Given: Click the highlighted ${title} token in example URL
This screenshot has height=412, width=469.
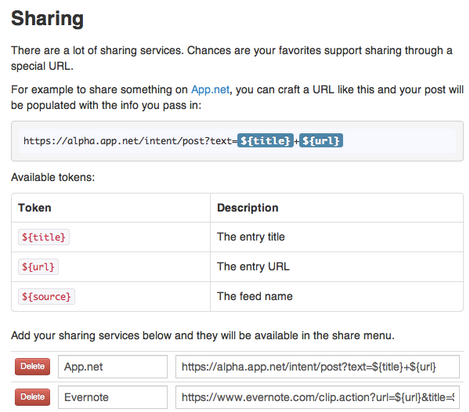Looking at the screenshot, I should (x=265, y=141).
